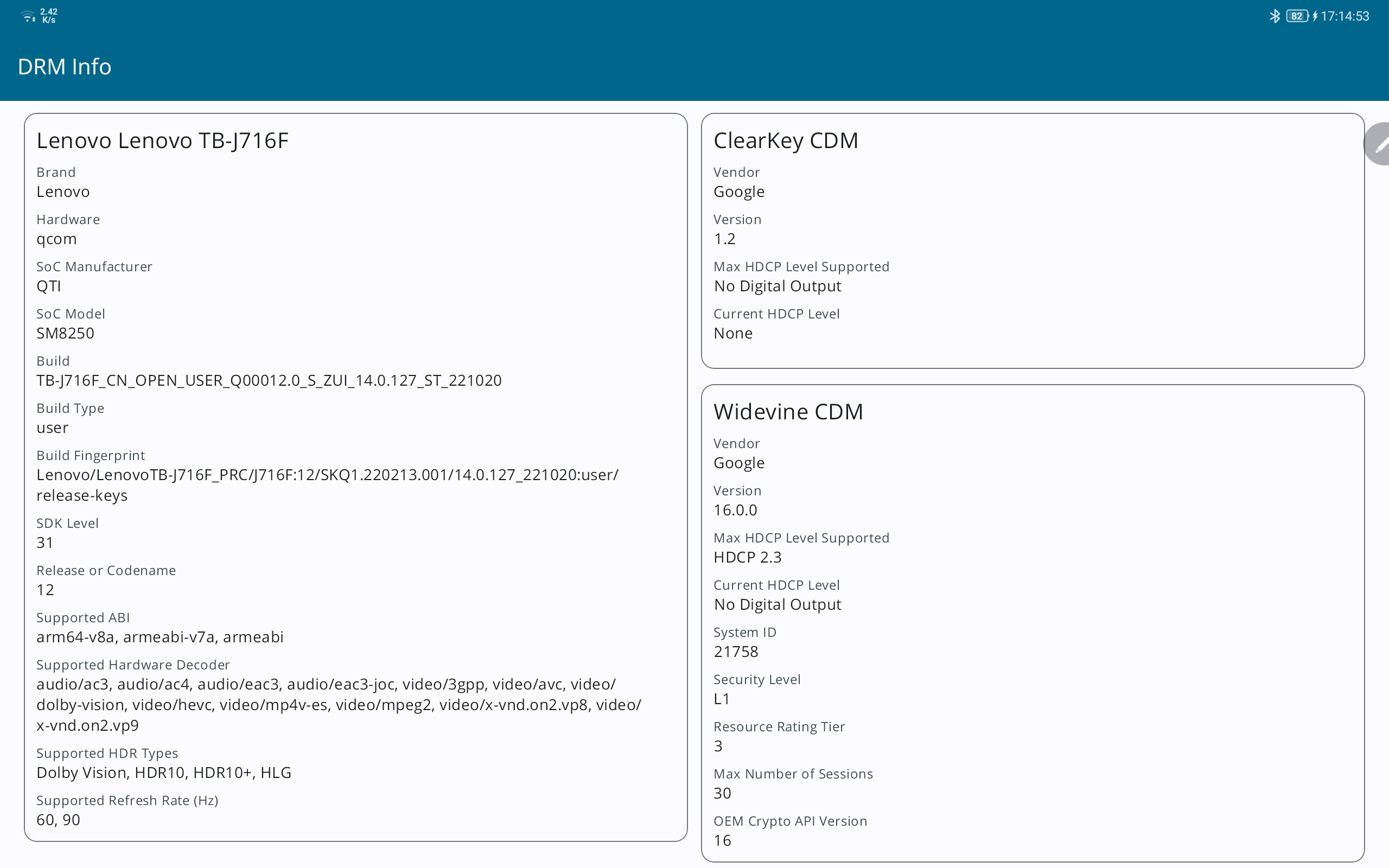Tap the network speed 2.42 K/s indicator
This screenshot has width=1389, height=868.
(49, 16)
